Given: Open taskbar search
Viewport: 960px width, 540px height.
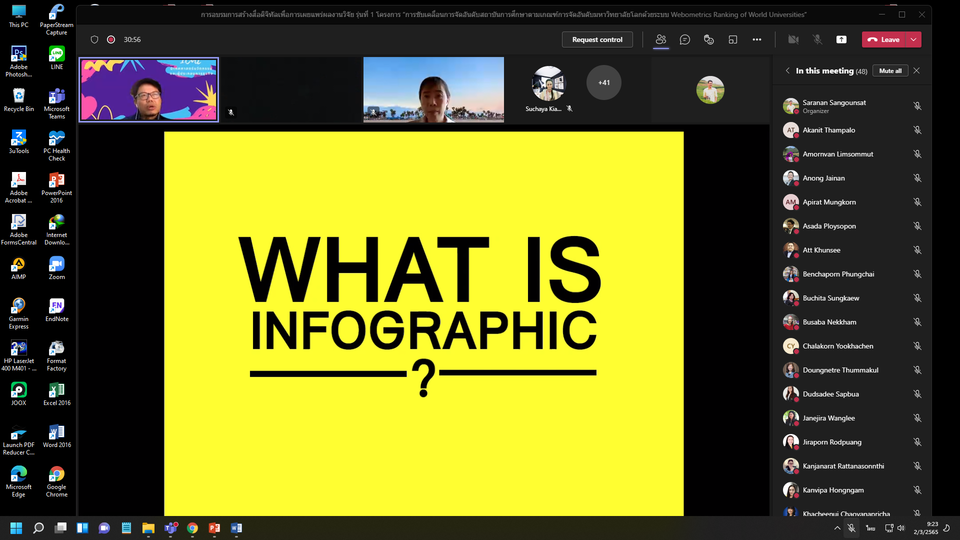Looking at the screenshot, I should (38, 528).
